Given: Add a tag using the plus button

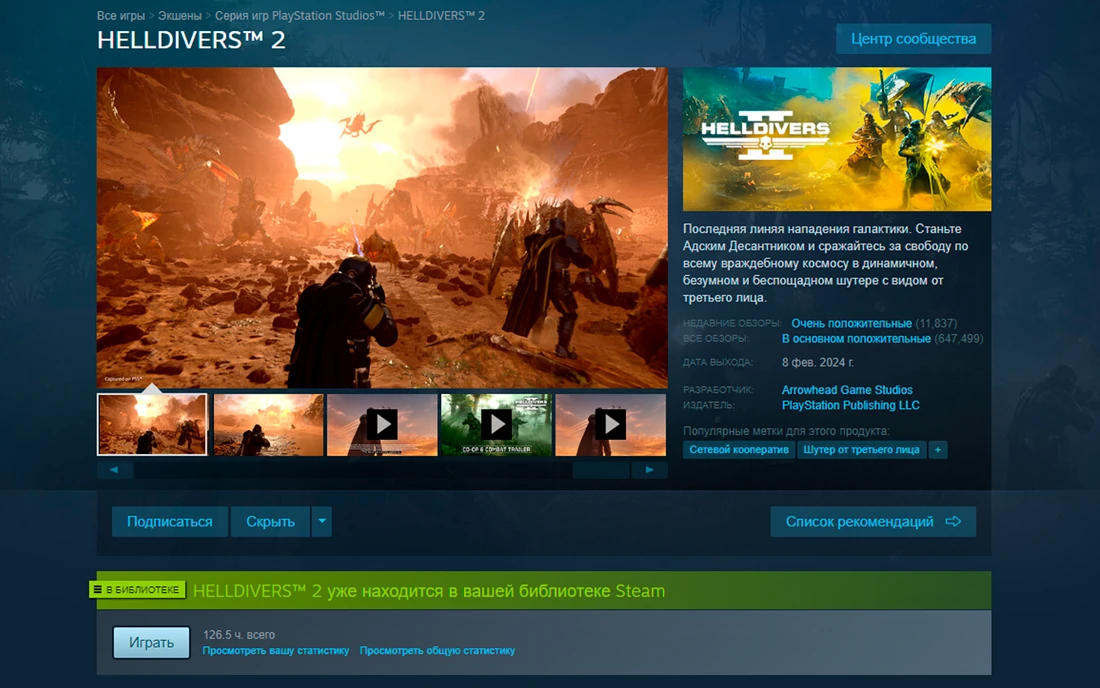Looking at the screenshot, I should (937, 450).
